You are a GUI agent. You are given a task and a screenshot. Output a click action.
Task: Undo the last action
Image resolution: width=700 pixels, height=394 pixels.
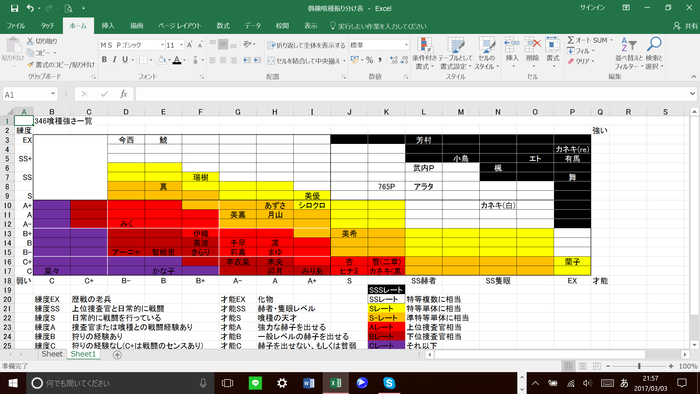[30, 8]
